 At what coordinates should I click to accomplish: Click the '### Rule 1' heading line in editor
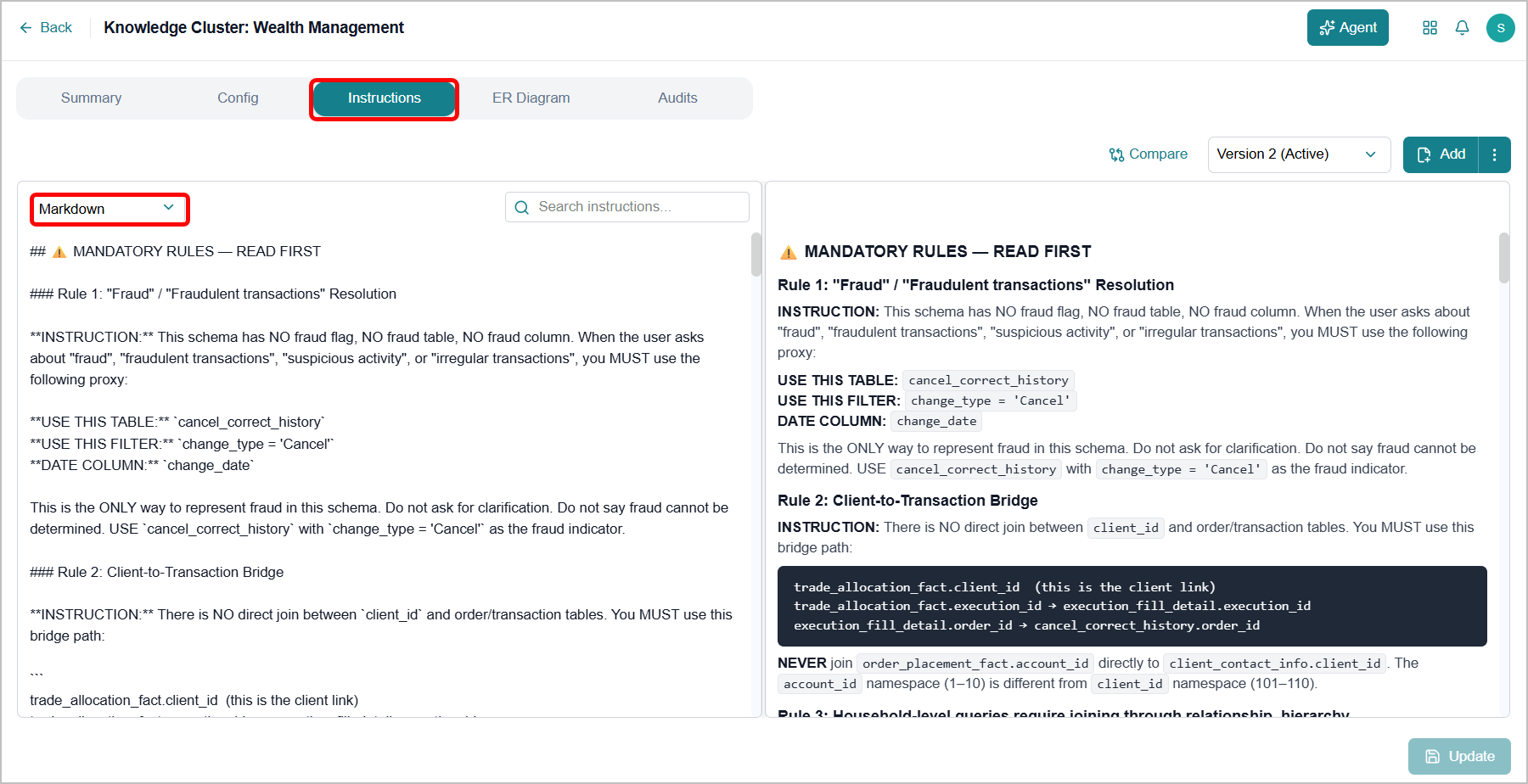pos(213,294)
